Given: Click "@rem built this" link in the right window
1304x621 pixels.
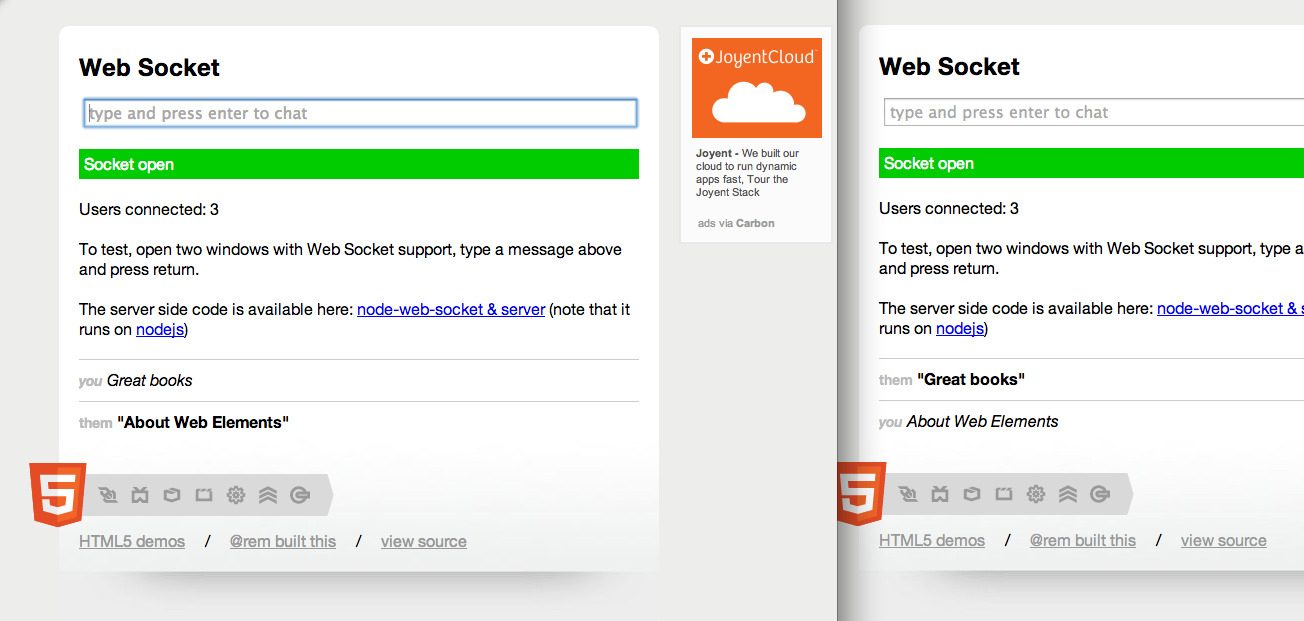Looking at the screenshot, I should click(1083, 540).
